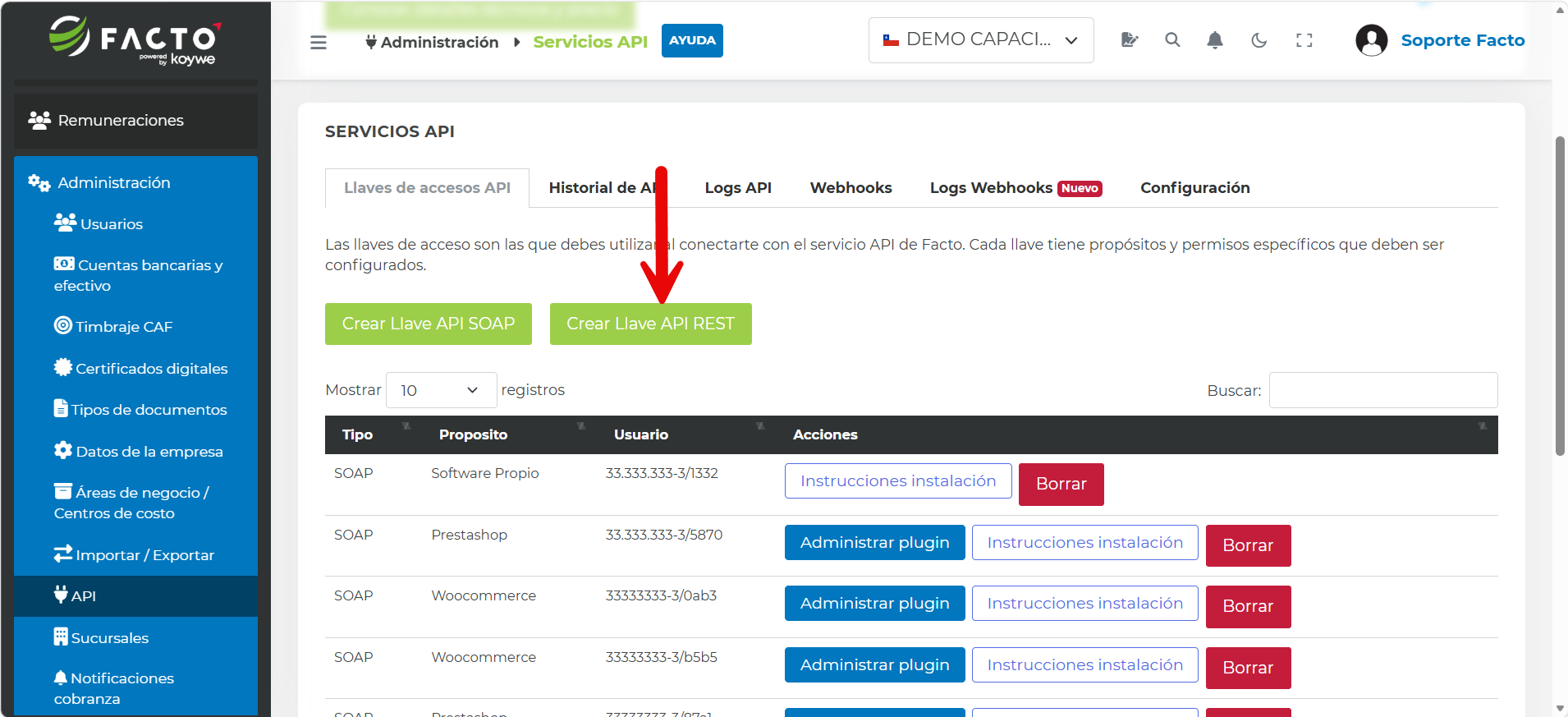Screen dimensions: 1568x717
Task: Open Instrucciones instalación for Woocommerce 33333333-3/0ab3
Action: pyautogui.click(x=1085, y=604)
